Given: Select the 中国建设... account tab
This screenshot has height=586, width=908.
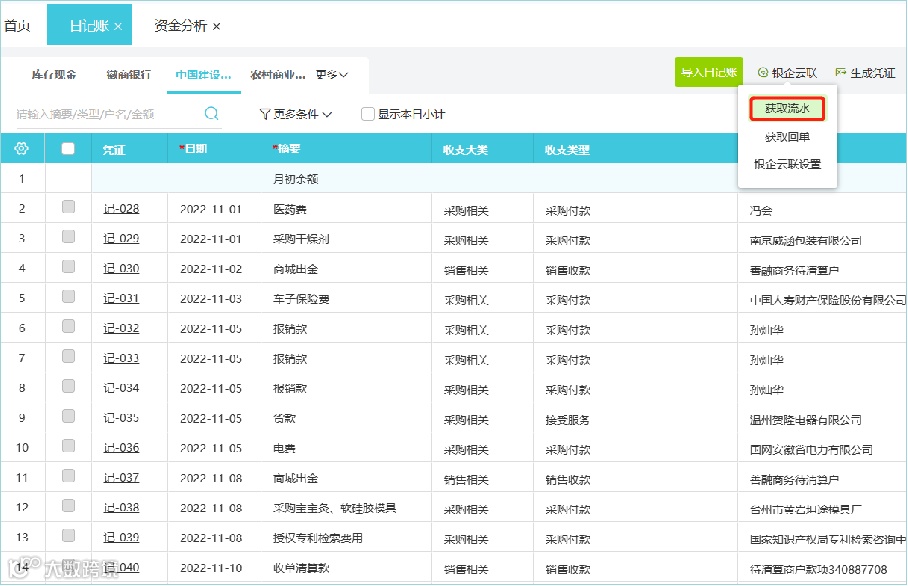Looking at the screenshot, I should pyautogui.click(x=203, y=75).
